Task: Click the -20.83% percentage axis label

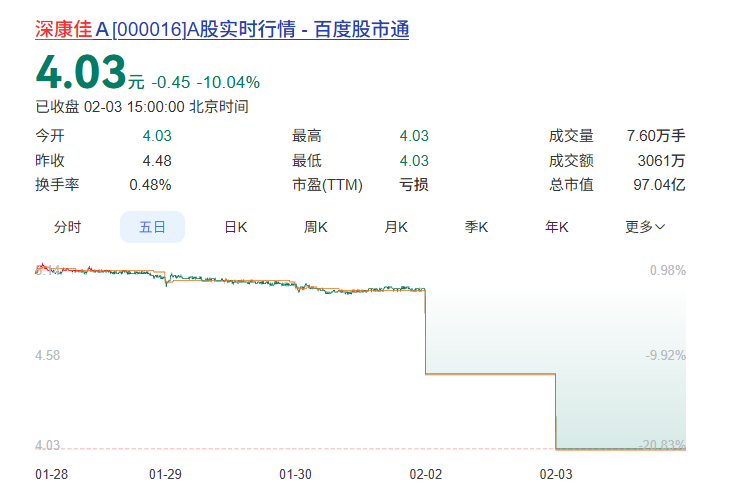Action: 662,445
